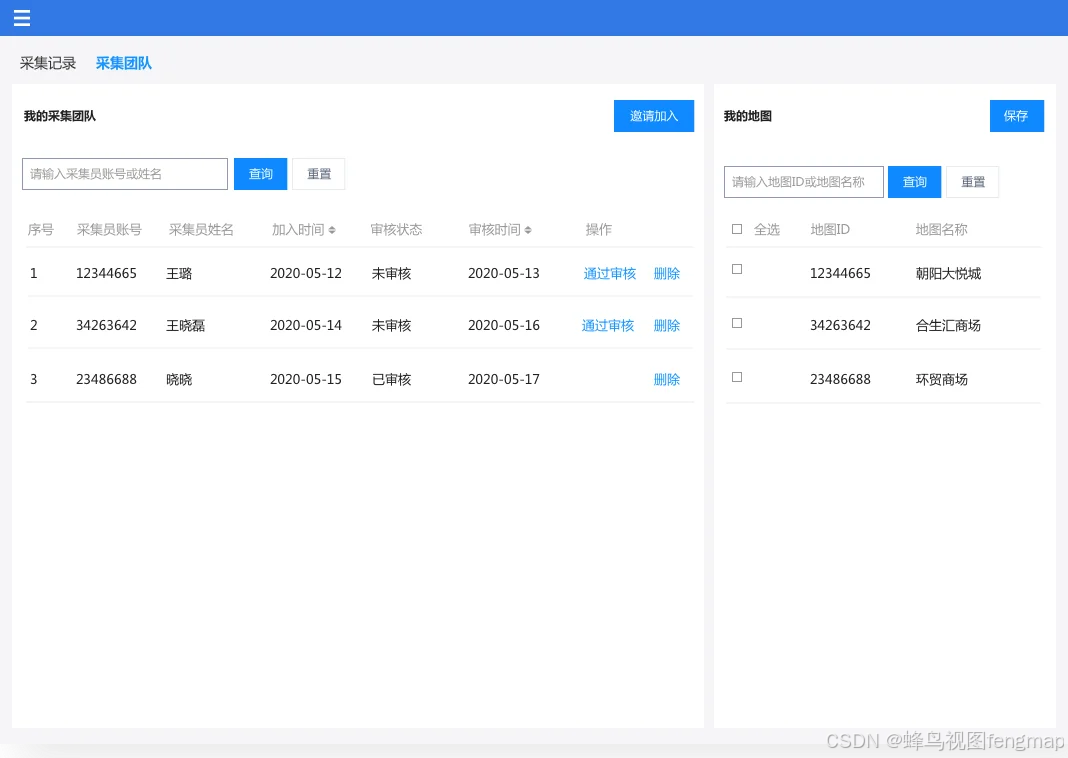The image size is (1068, 758).
Task: Approve 王晓磊 via 通过审核 link
Action: [x=608, y=326]
